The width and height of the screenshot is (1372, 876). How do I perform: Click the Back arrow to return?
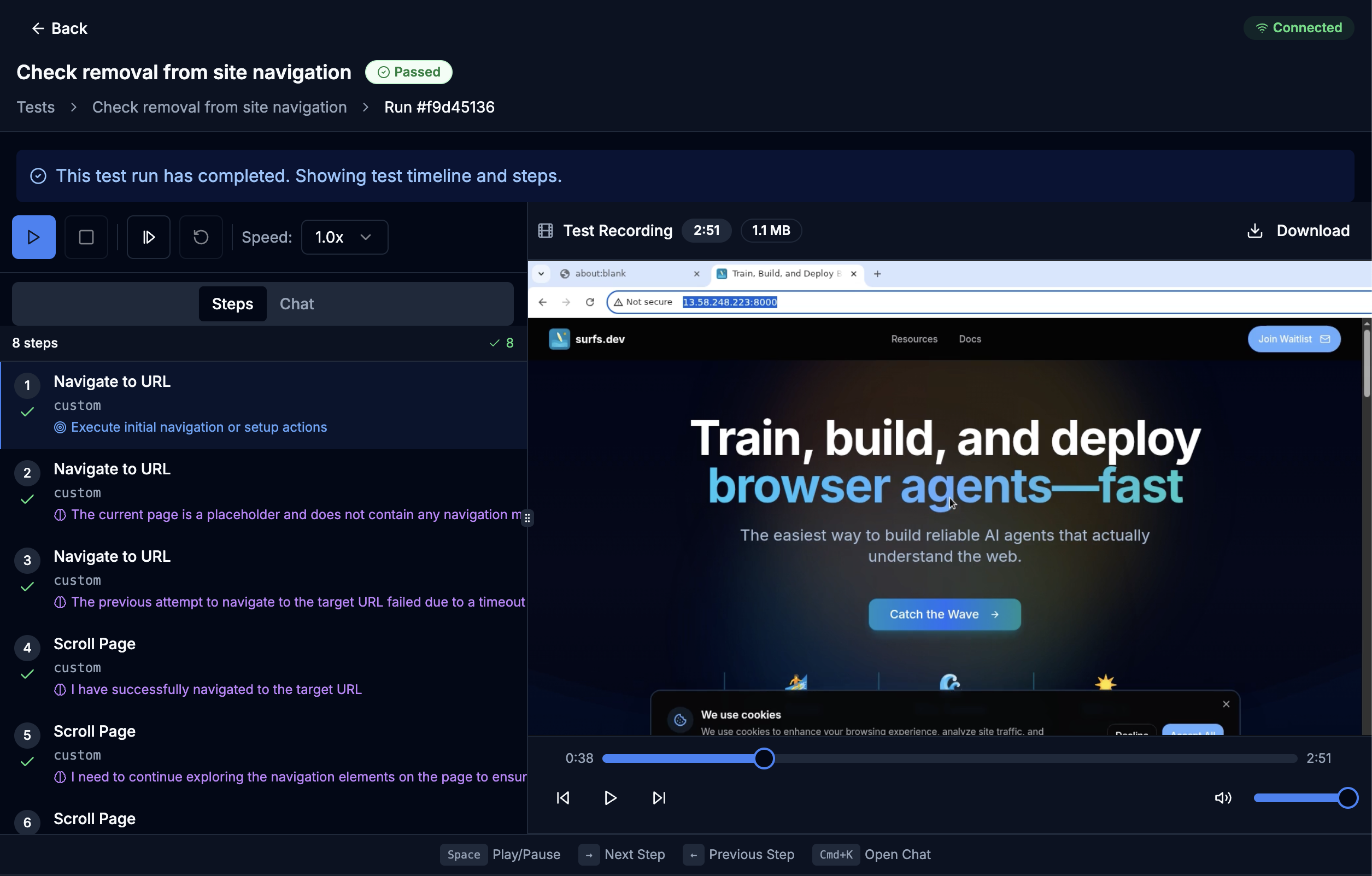(37, 28)
